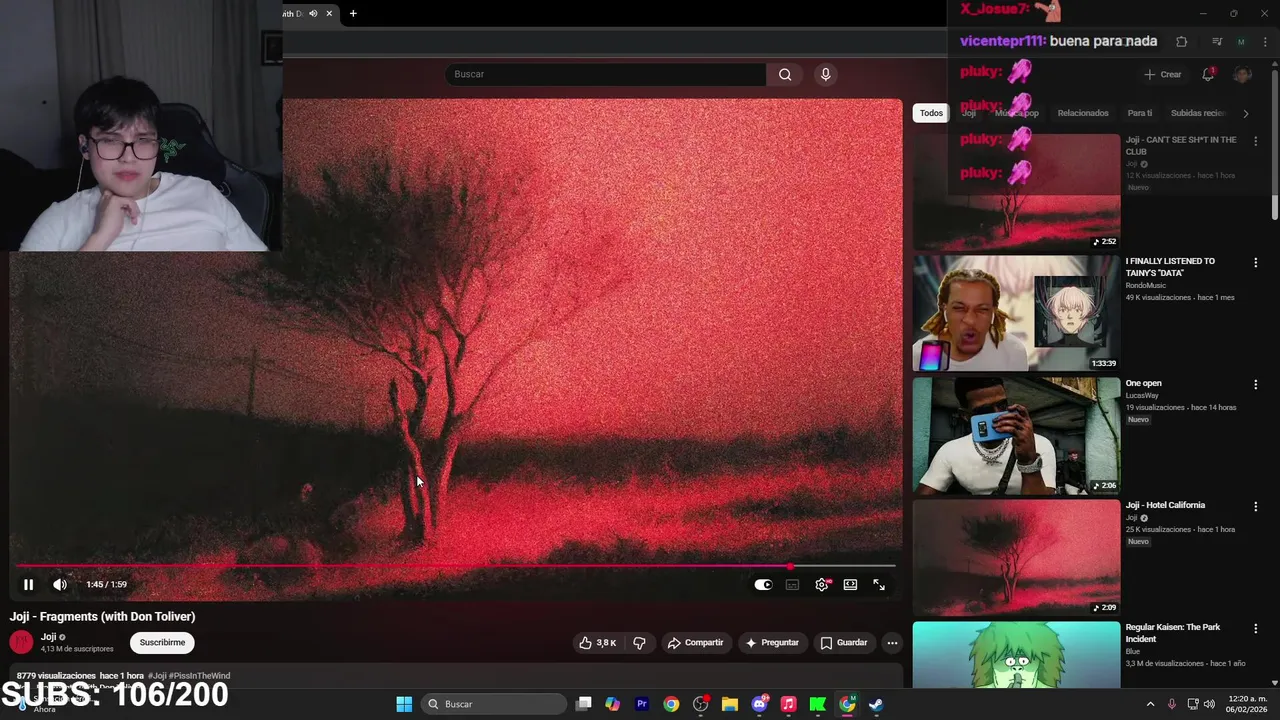This screenshot has width=1280, height=720.
Task: Open options for CAN'T SEE SH*T IN THE CLUB
Action: point(1255,141)
